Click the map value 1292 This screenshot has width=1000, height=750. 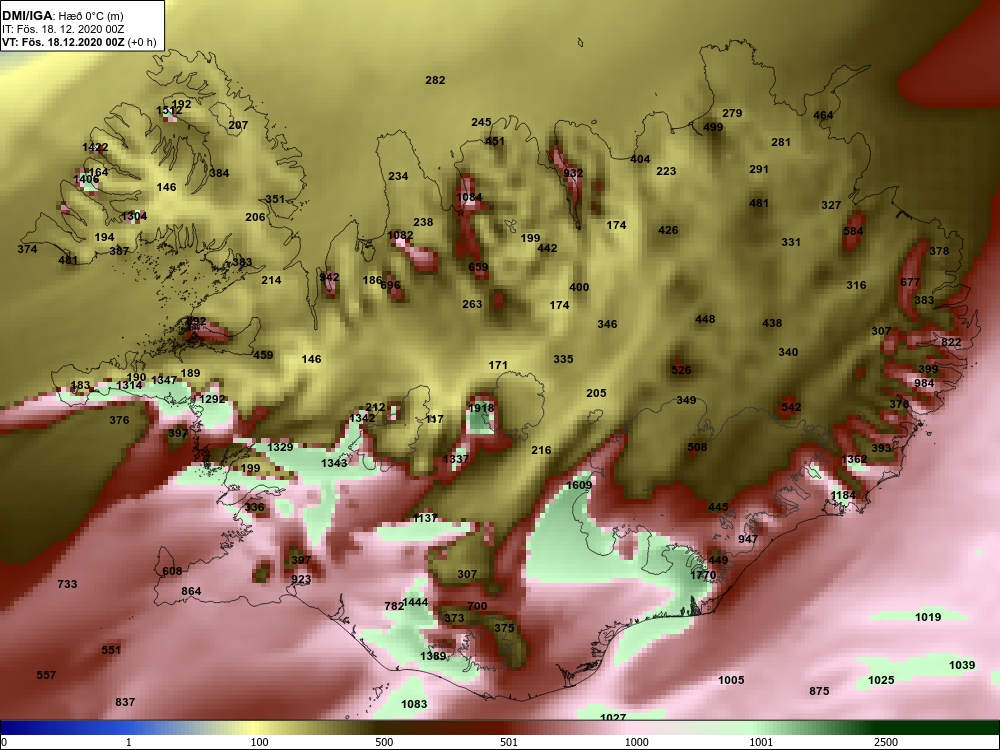click(213, 399)
